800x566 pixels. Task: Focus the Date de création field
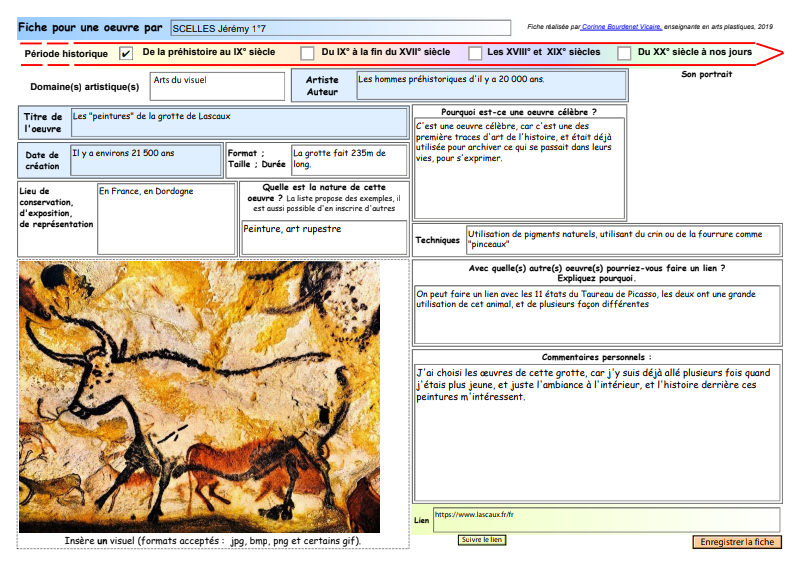tap(146, 160)
